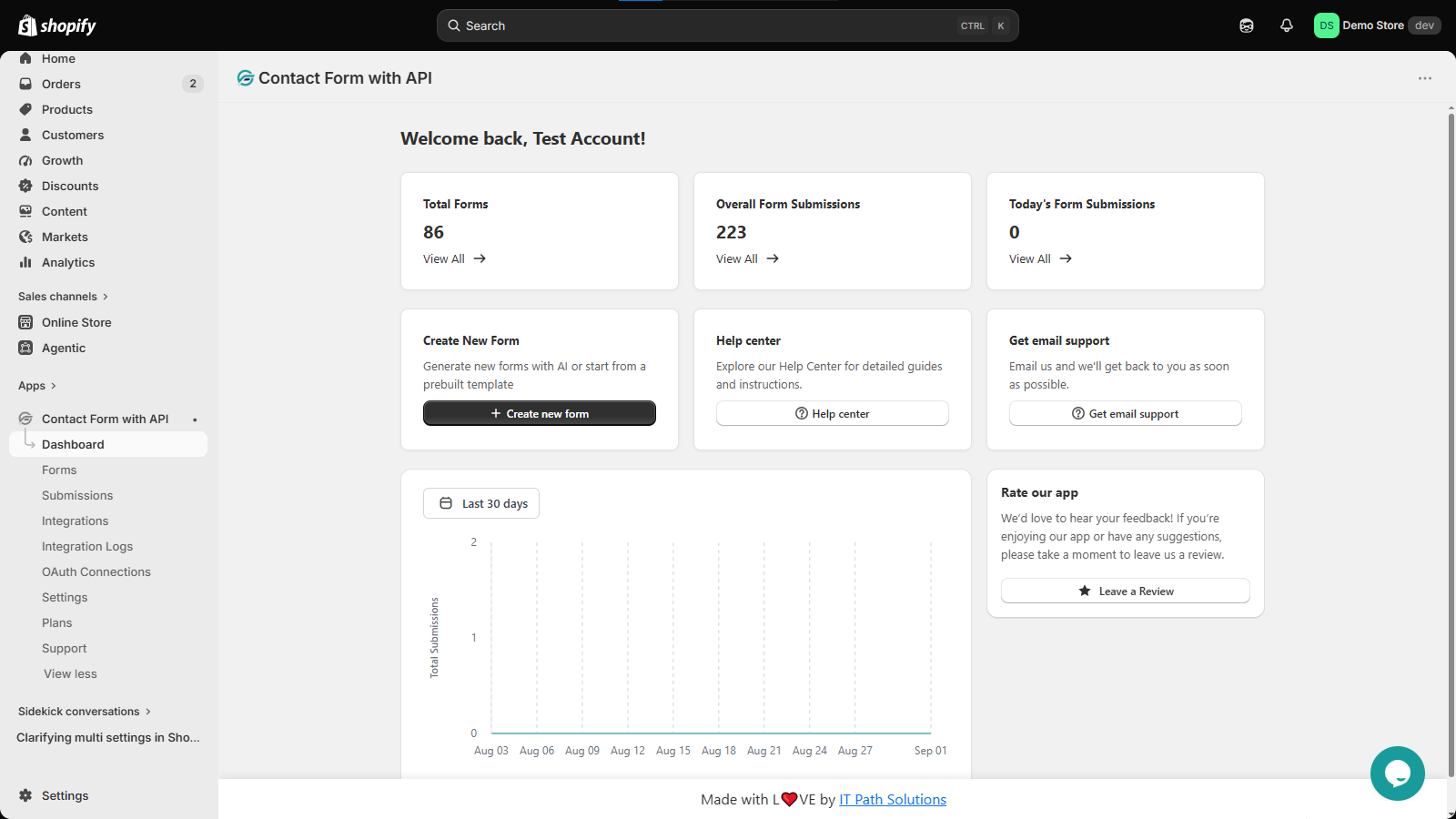Click the Markets globe icon

click(x=25, y=237)
